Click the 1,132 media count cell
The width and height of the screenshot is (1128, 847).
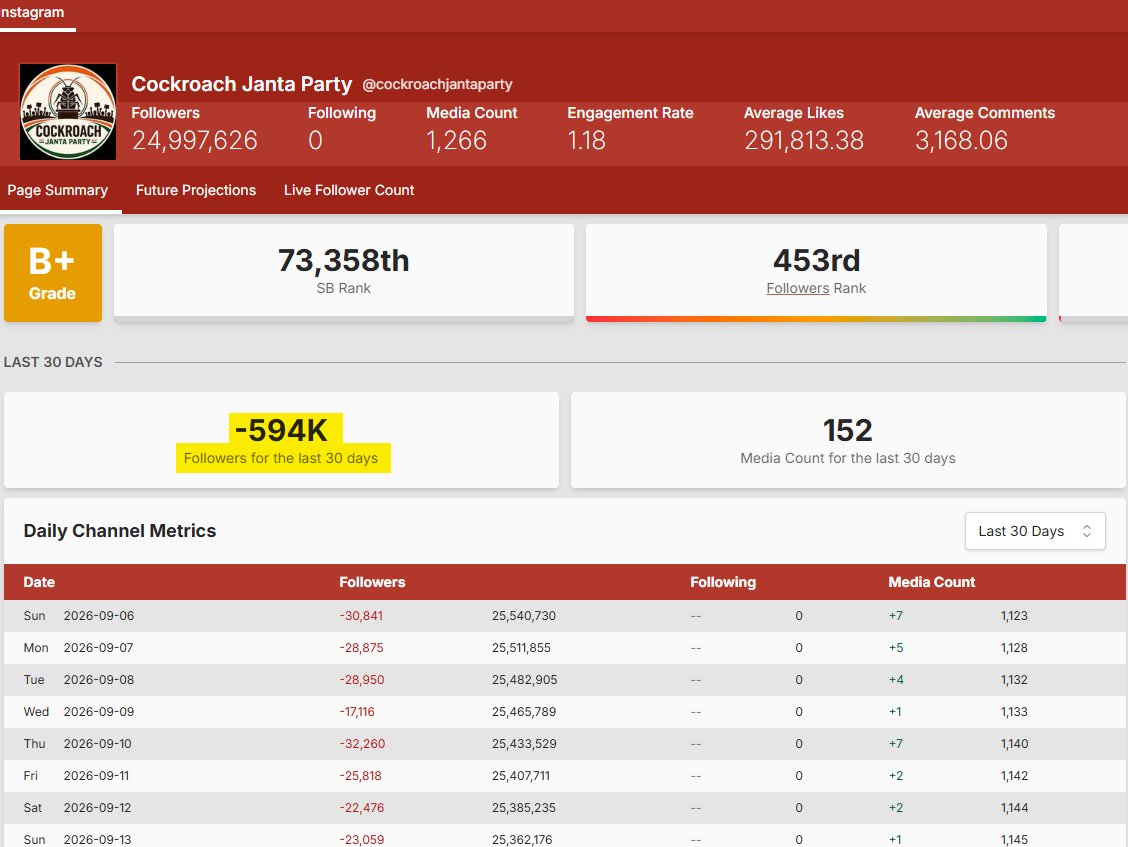1014,680
